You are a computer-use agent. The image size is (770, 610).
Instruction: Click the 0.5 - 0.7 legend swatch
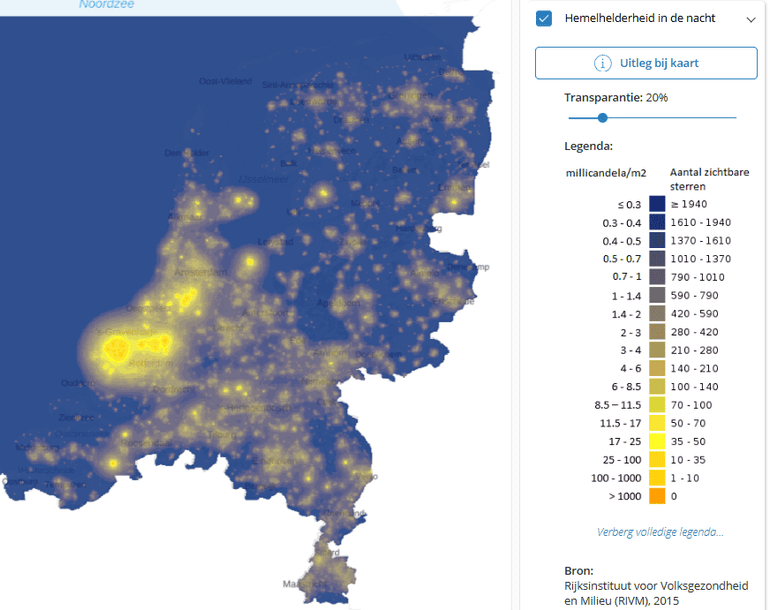tap(657, 259)
